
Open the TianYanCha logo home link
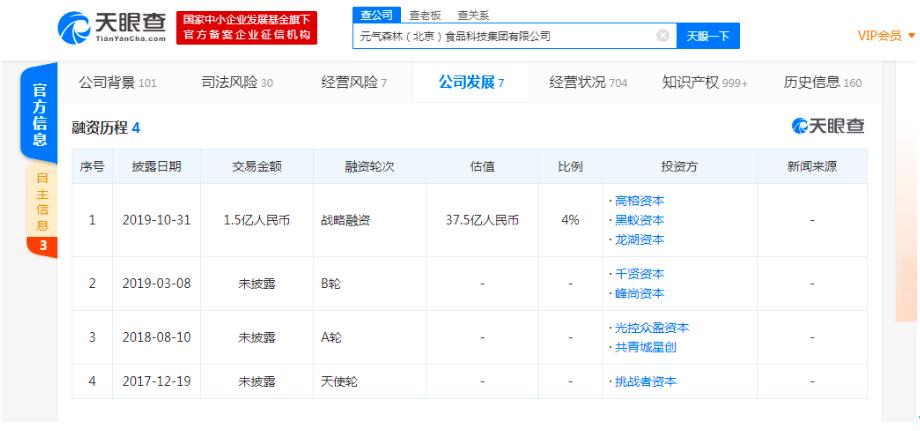tap(111, 27)
